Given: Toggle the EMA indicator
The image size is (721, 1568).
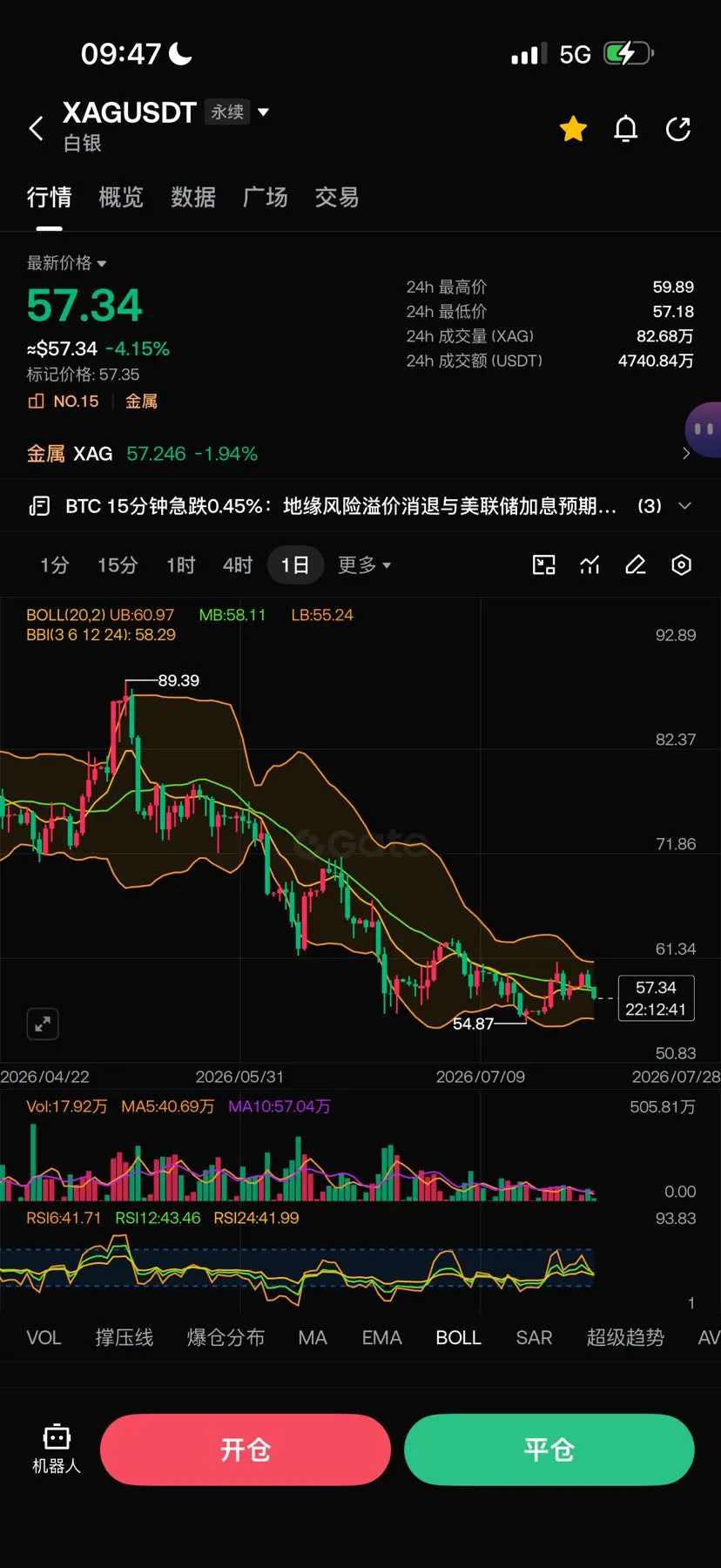Looking at the screenshot, I should pos(381,1338).
